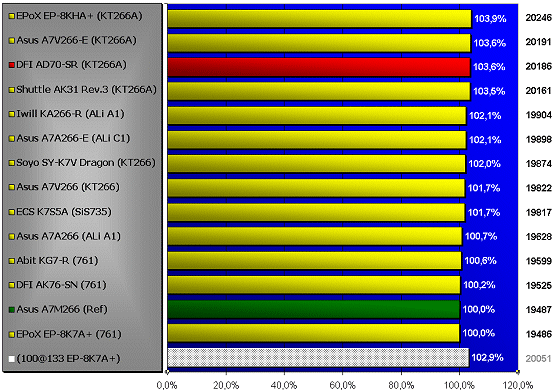The image size is (555, 392).
Task: Click the 80,0% axis label
Action: [401, 385]
